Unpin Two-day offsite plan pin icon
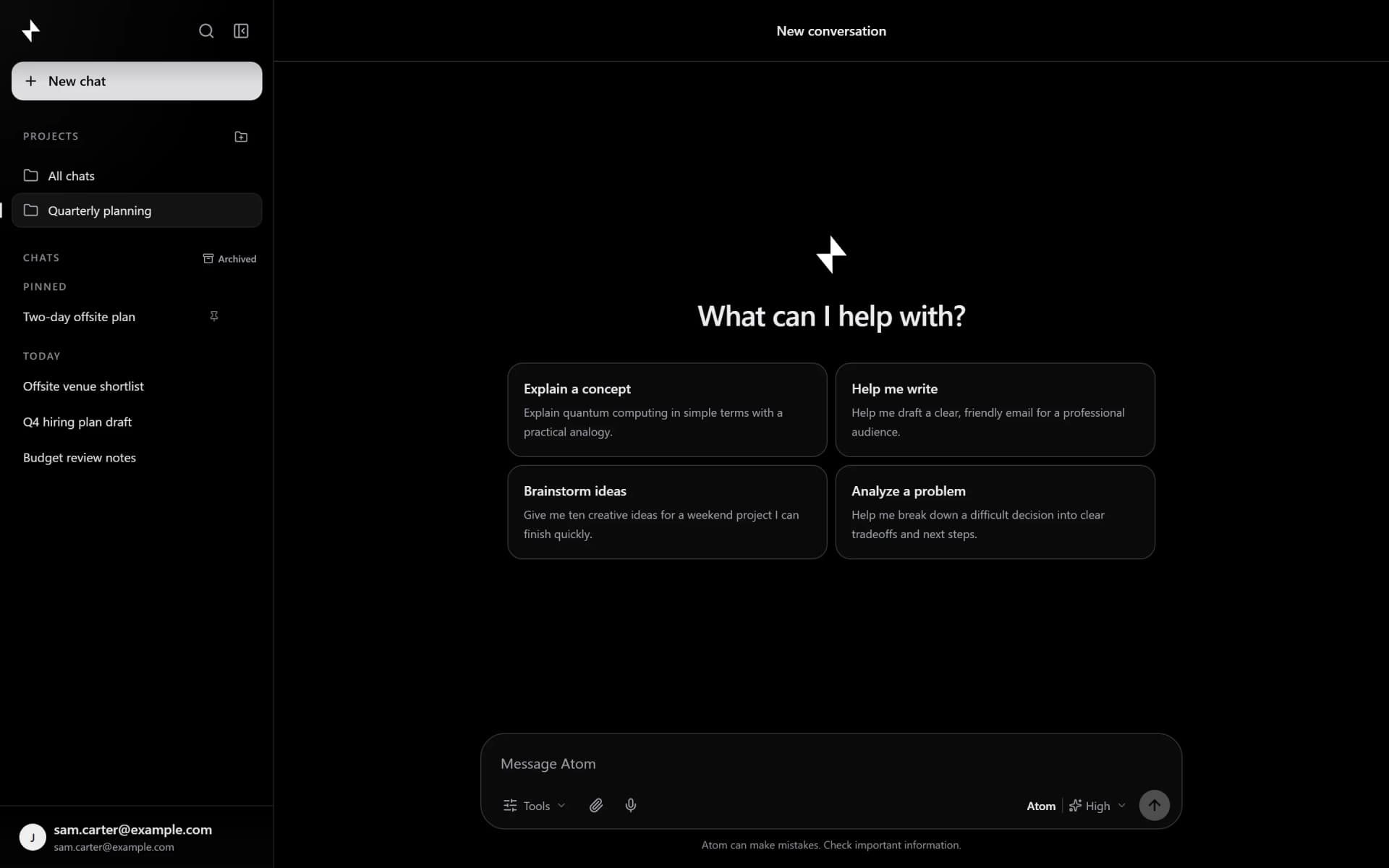Screen dimensions: 1389x868 pyautogui.click(x=214, y=316)
